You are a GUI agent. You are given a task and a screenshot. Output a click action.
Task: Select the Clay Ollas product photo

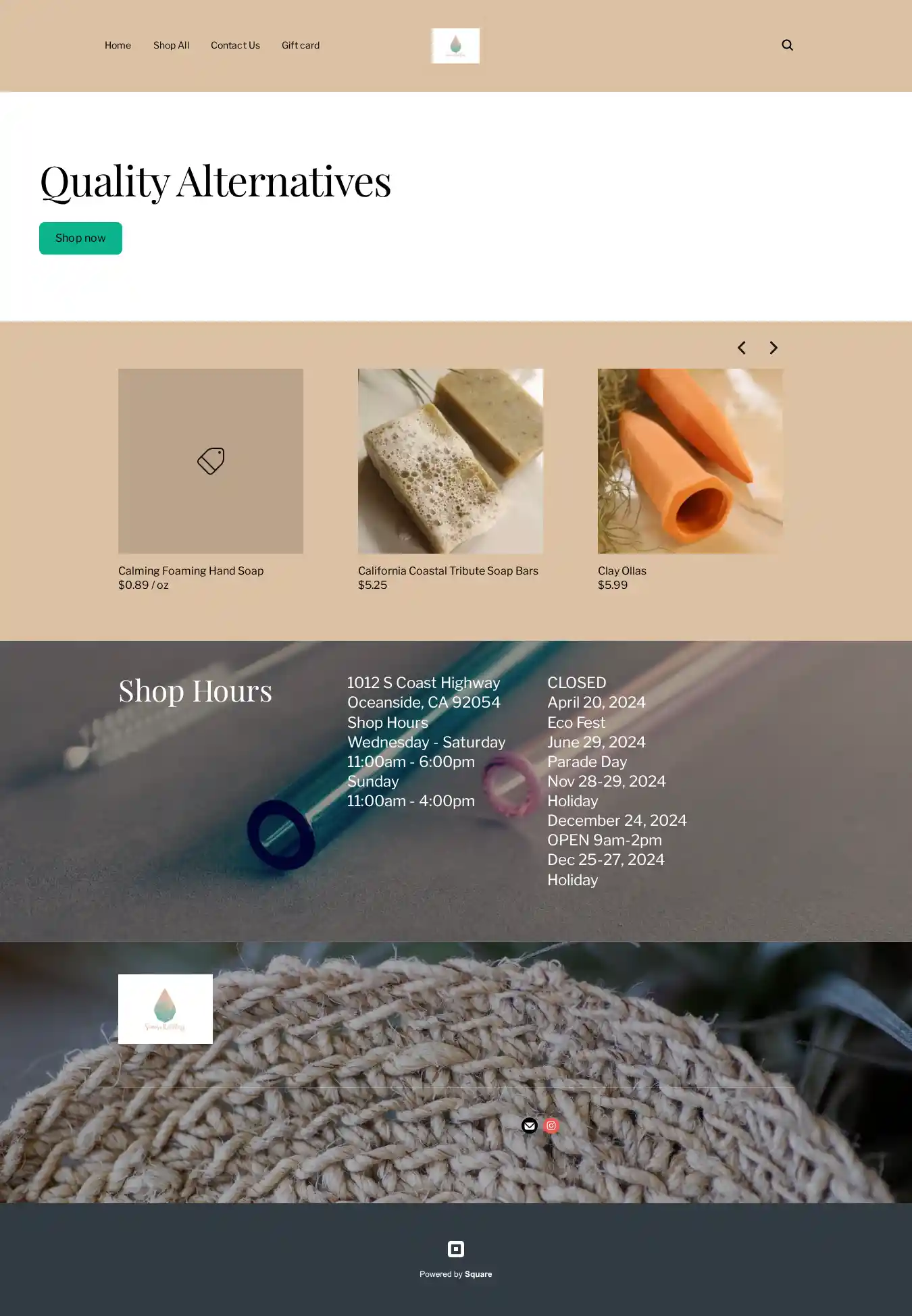690,461
